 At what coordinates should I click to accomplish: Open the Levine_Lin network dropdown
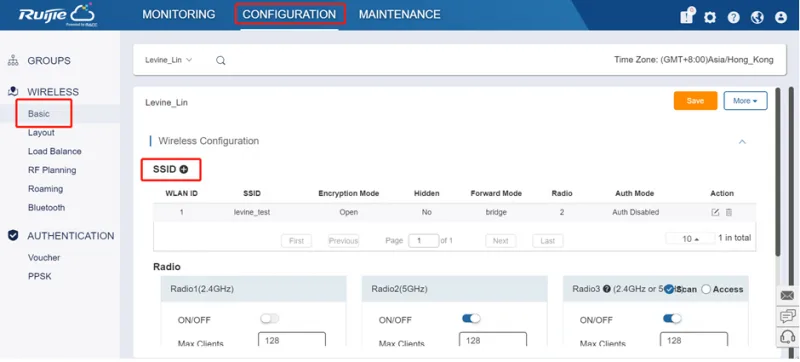[168, 60]
